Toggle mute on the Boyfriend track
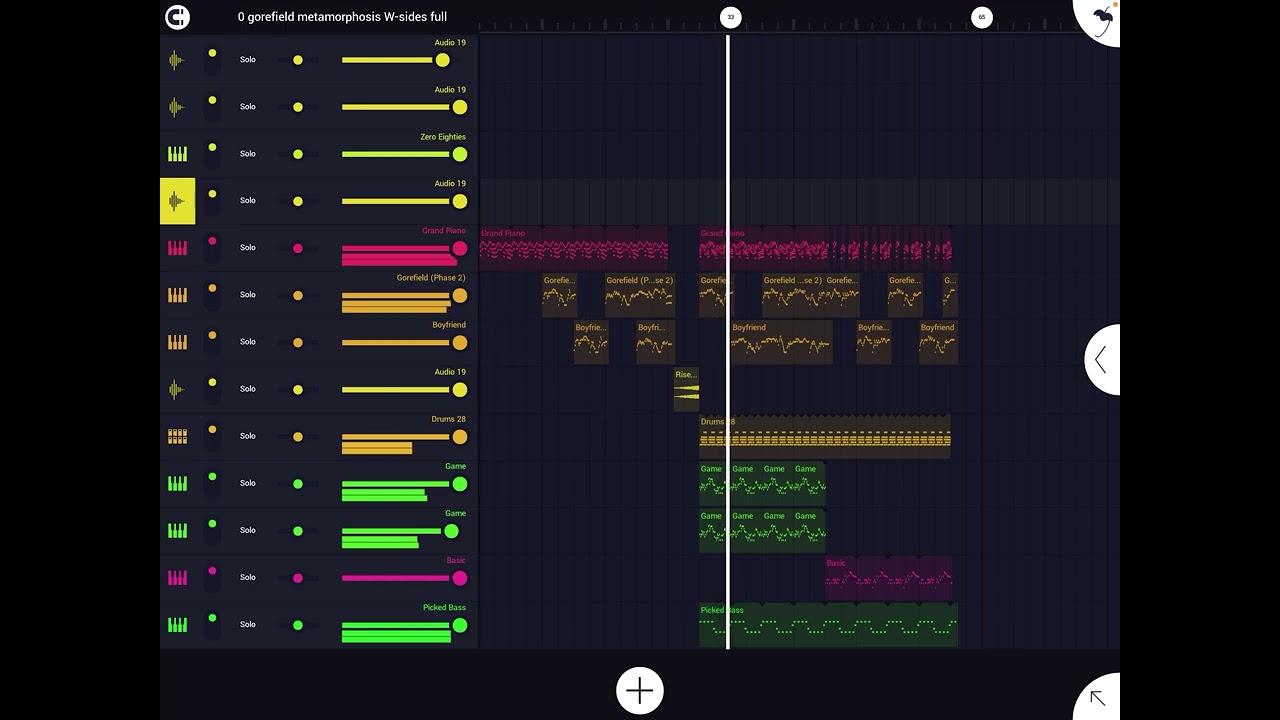The width and height of the screenshot is (1280, 720). click(x=212, y=342)
